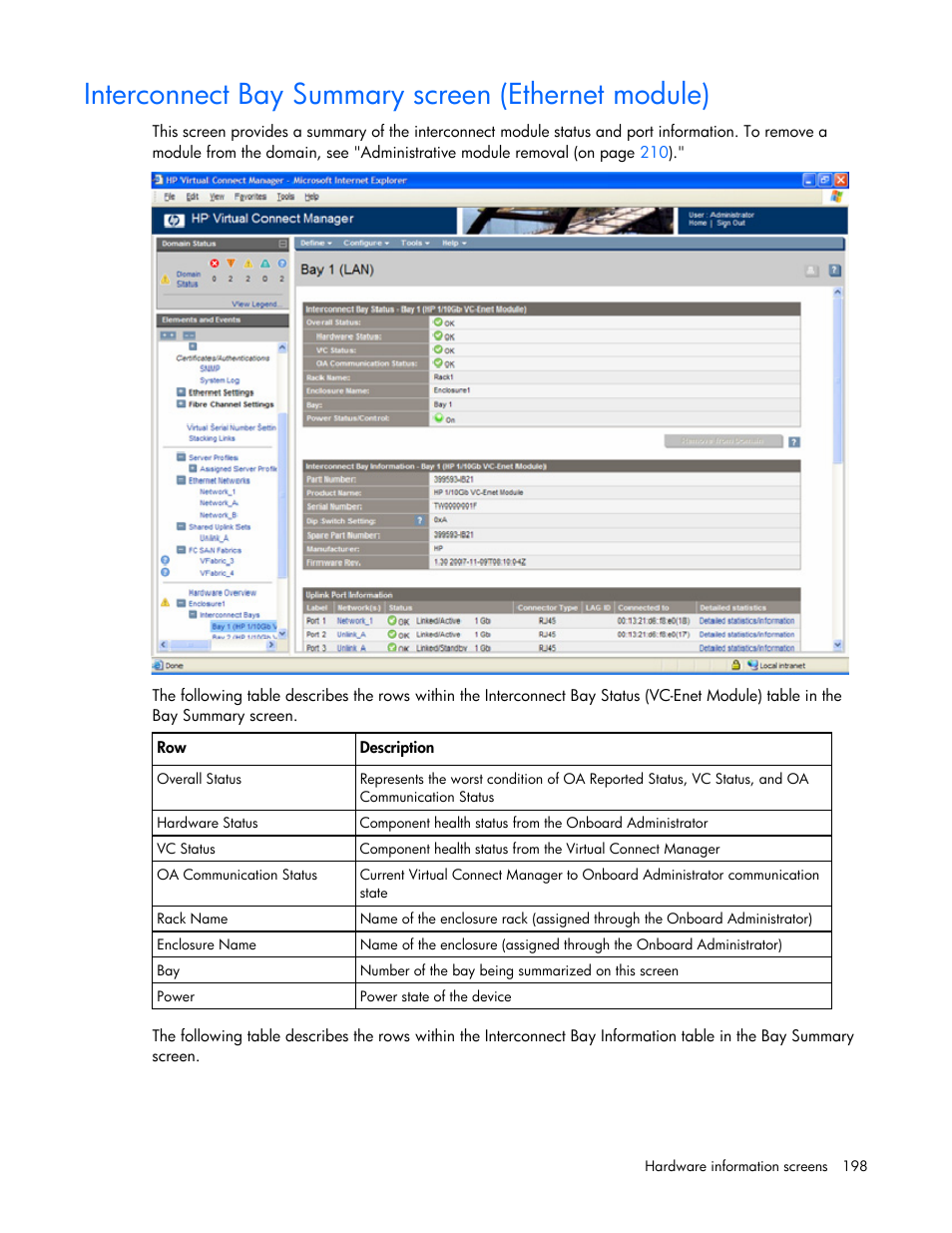Open Stacking Links in the tree

[x=212, y=438]
